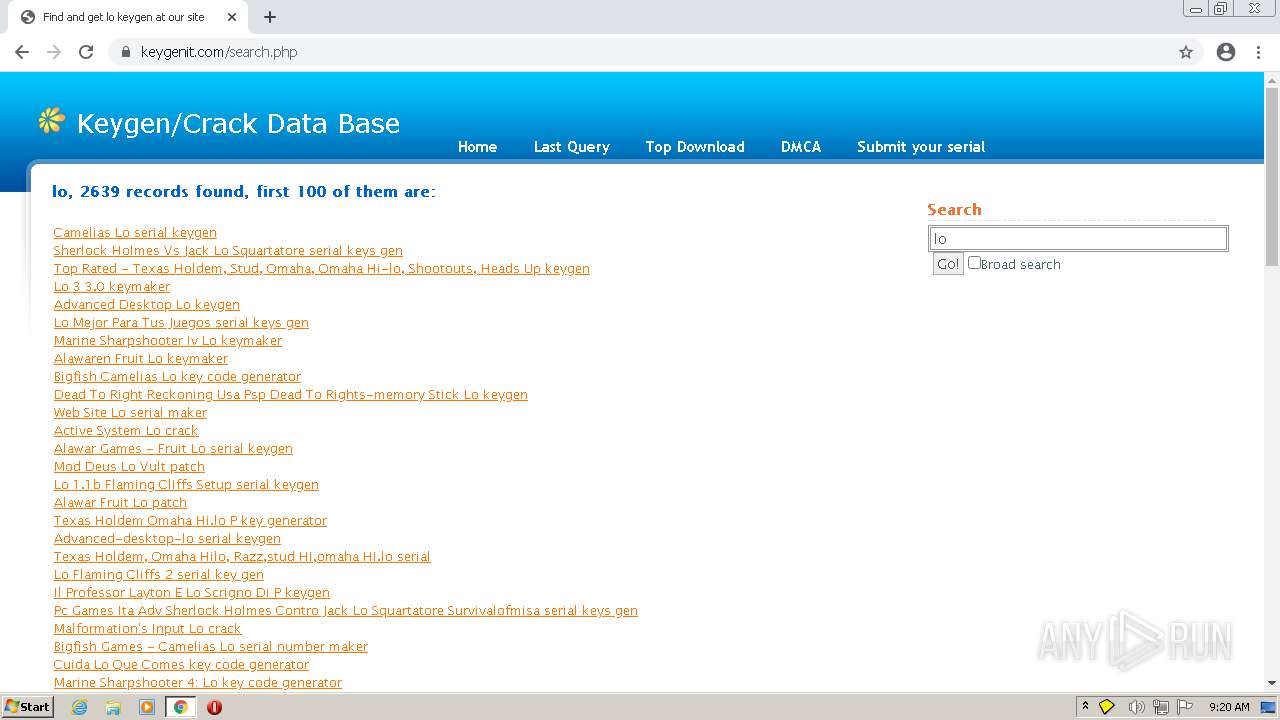Click the yellow shield tray icon
Screen dimensions: 1280x720
click(x=1107, y=707)
